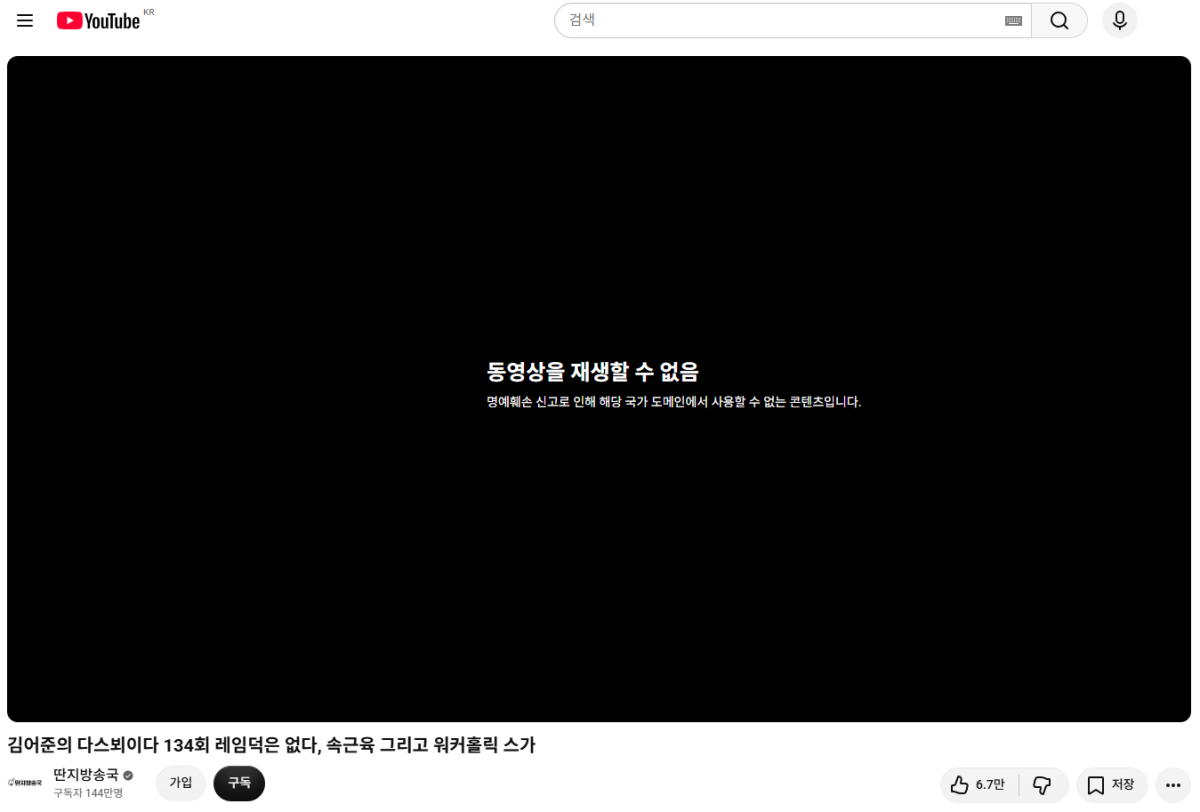Open the on-screen keyboard icon in search
The image size is (1200, 812).
[1013, 20]
